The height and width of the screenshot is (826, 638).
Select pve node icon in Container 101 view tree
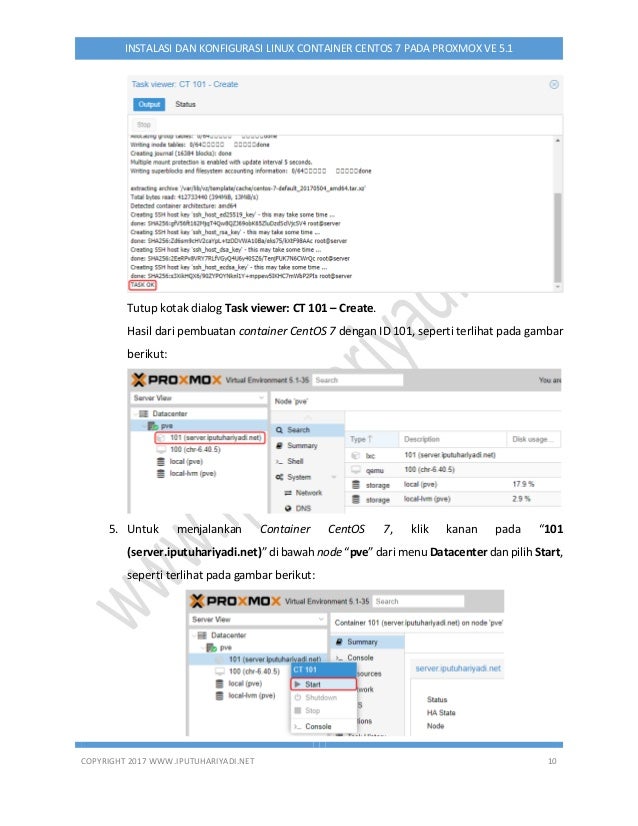(211, 647)
